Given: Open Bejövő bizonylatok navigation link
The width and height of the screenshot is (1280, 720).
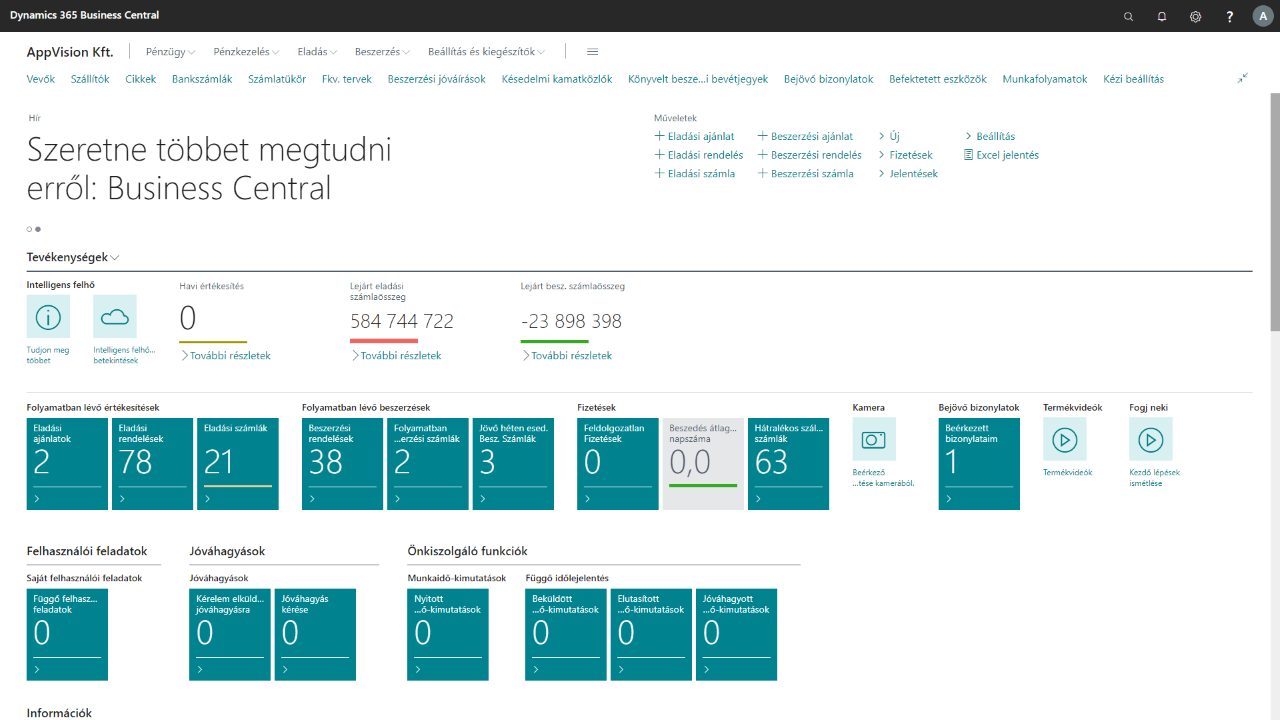Looking at the screenshot, I should (829, 79).
